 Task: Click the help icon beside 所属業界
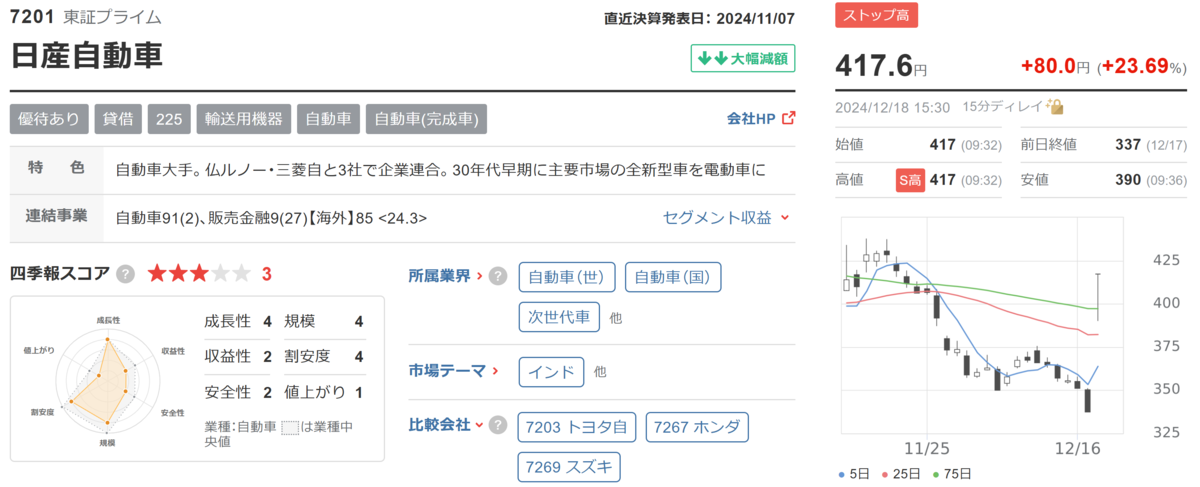pyautogui.click(x=498, y=276)
